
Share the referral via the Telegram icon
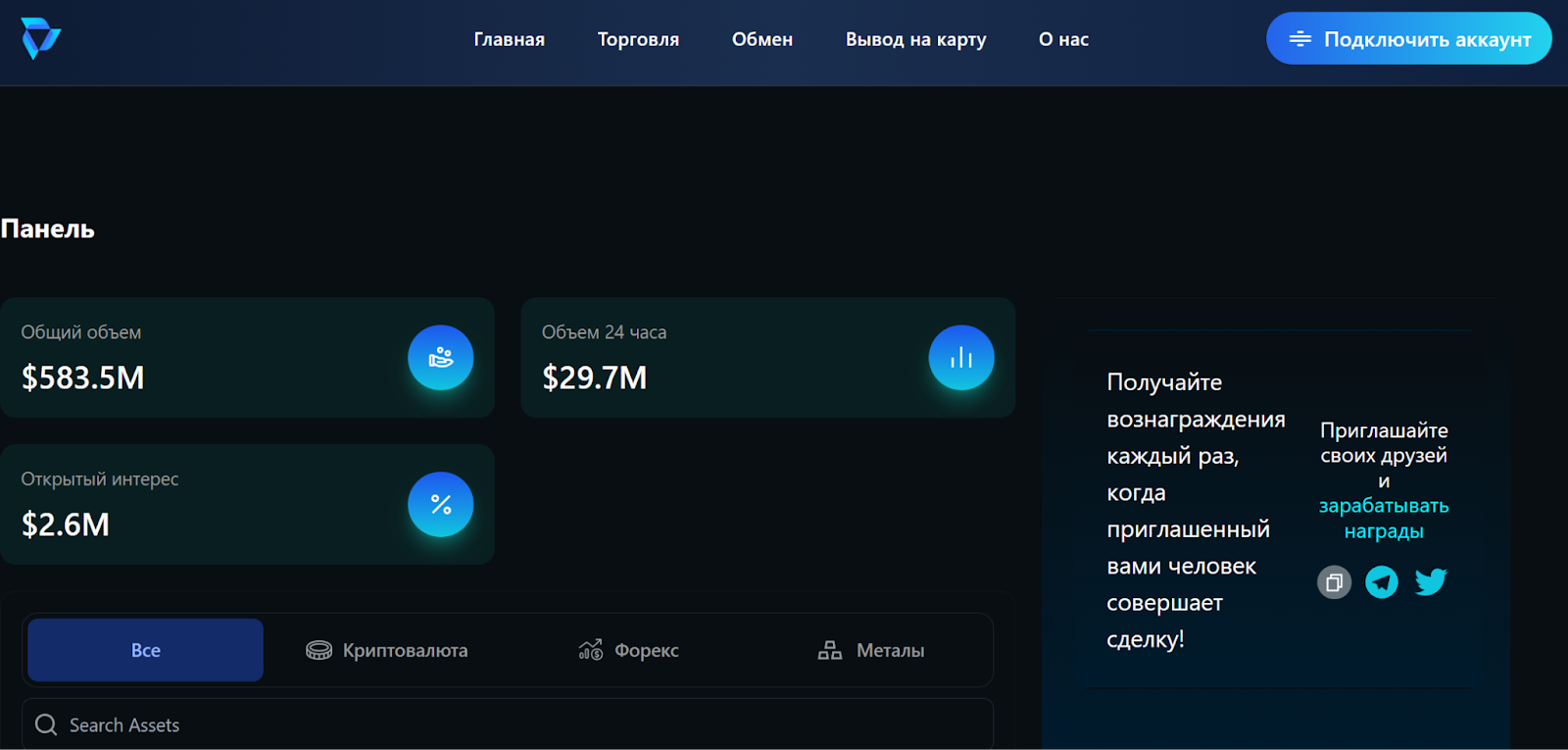pyautogui.click(x=1382, y=582)
